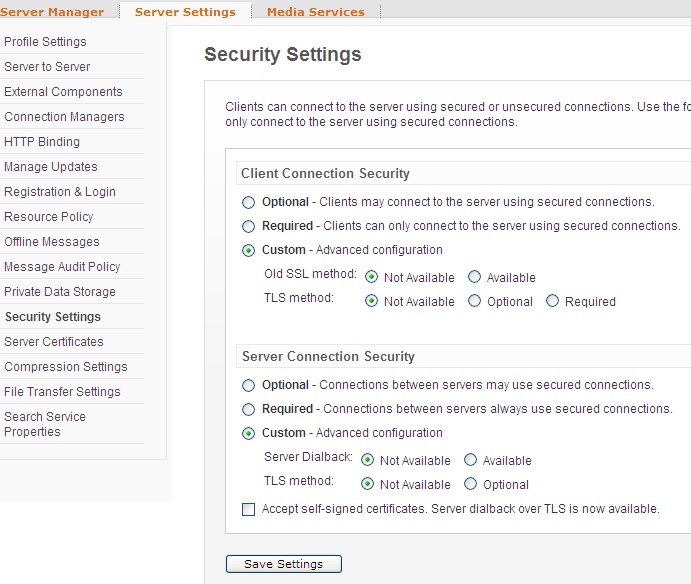Click the Old SSL method label
The width and height of the screenshot is (691, 584).
[310, 274]
